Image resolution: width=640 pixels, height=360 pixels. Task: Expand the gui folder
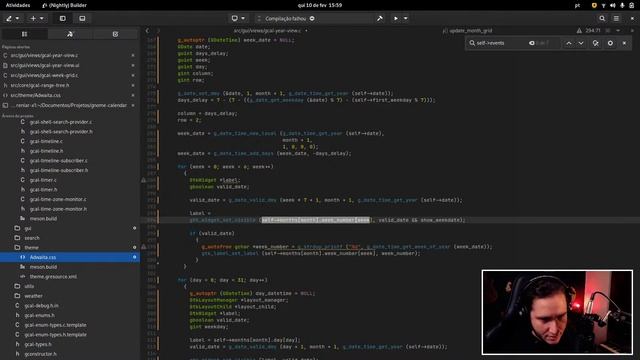(x=28, y=228)
